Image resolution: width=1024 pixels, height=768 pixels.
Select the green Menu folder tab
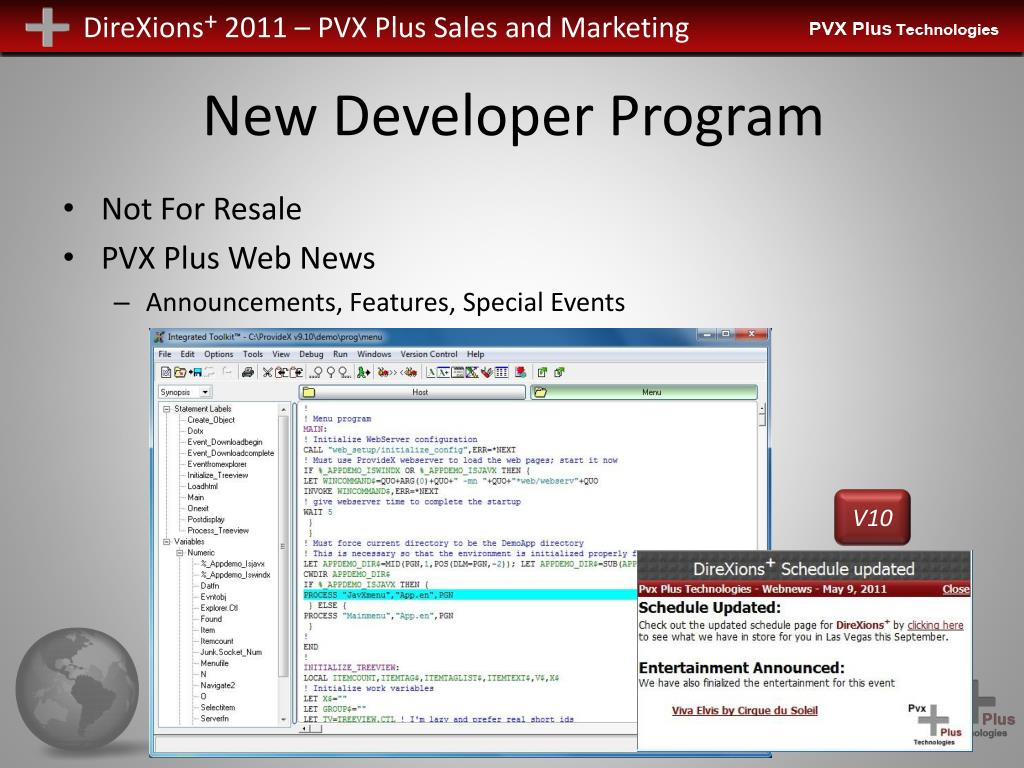644,392
